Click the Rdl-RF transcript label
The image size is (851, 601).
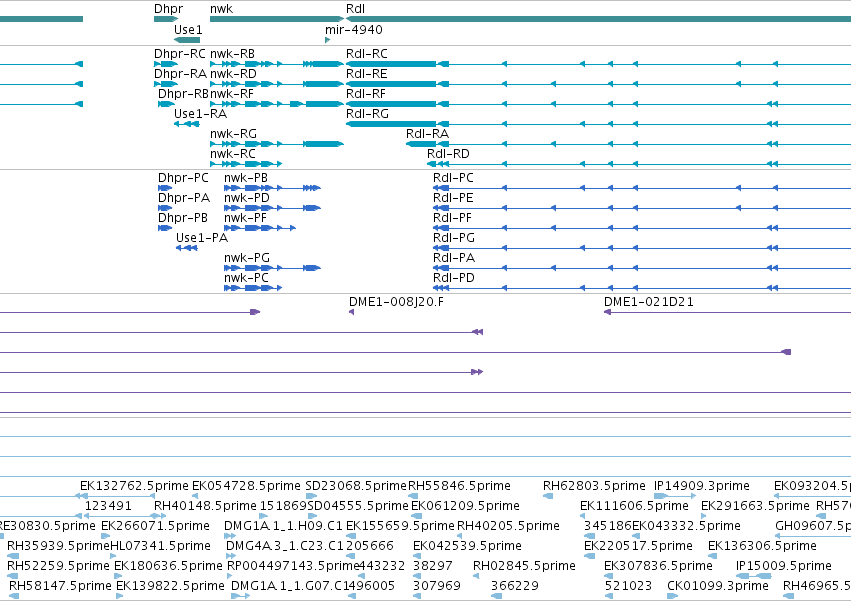366,94
